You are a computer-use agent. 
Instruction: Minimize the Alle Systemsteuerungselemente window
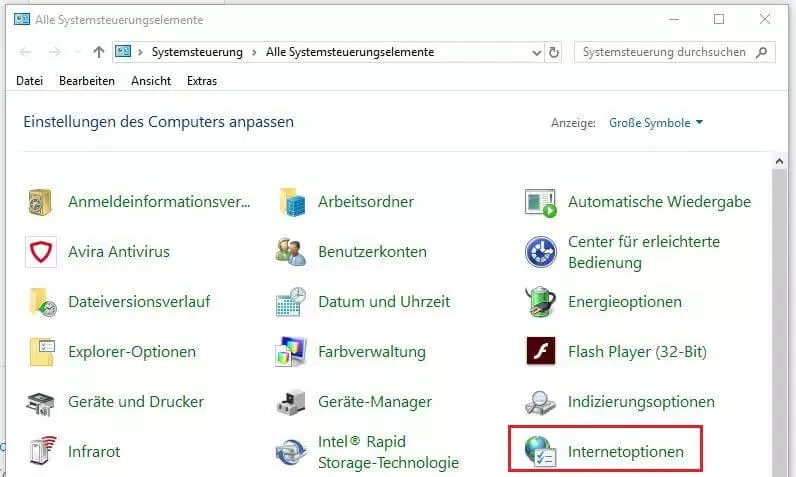coord(674,19)
